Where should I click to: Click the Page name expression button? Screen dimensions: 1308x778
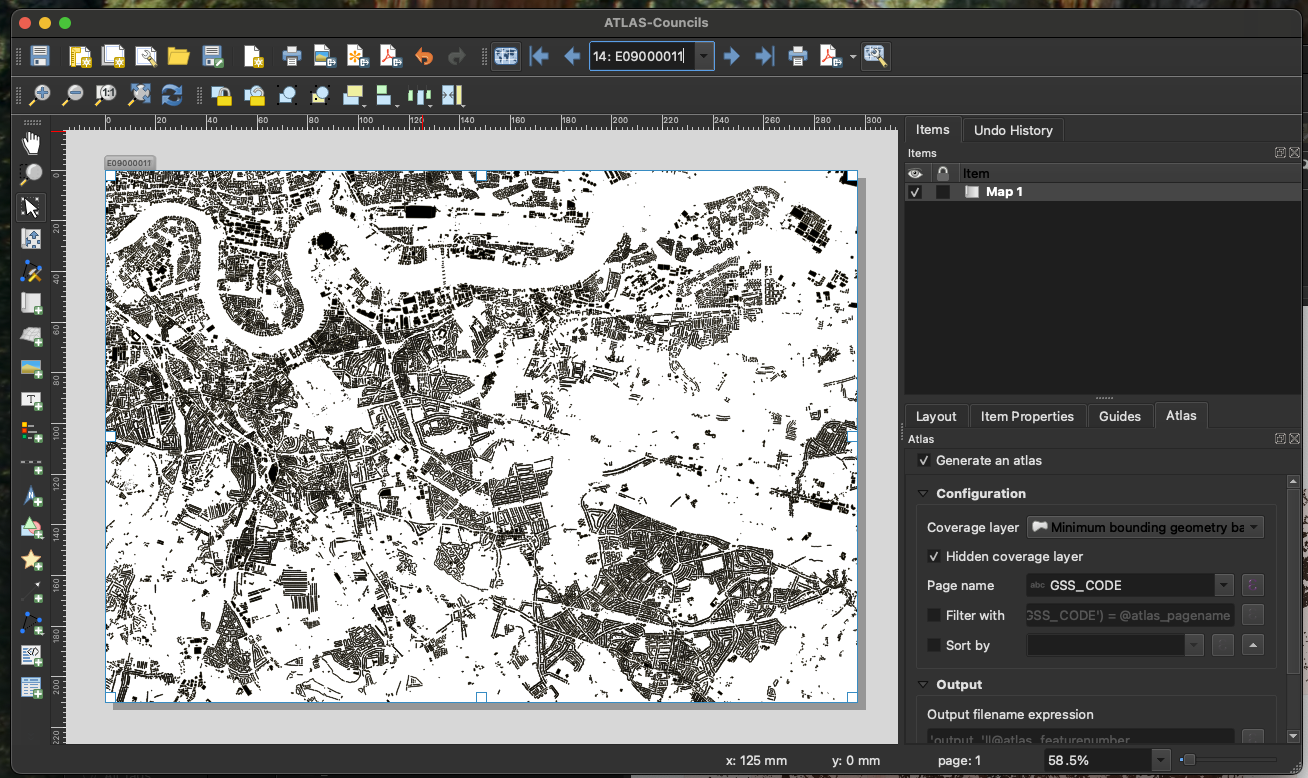tap(1253, 585)
